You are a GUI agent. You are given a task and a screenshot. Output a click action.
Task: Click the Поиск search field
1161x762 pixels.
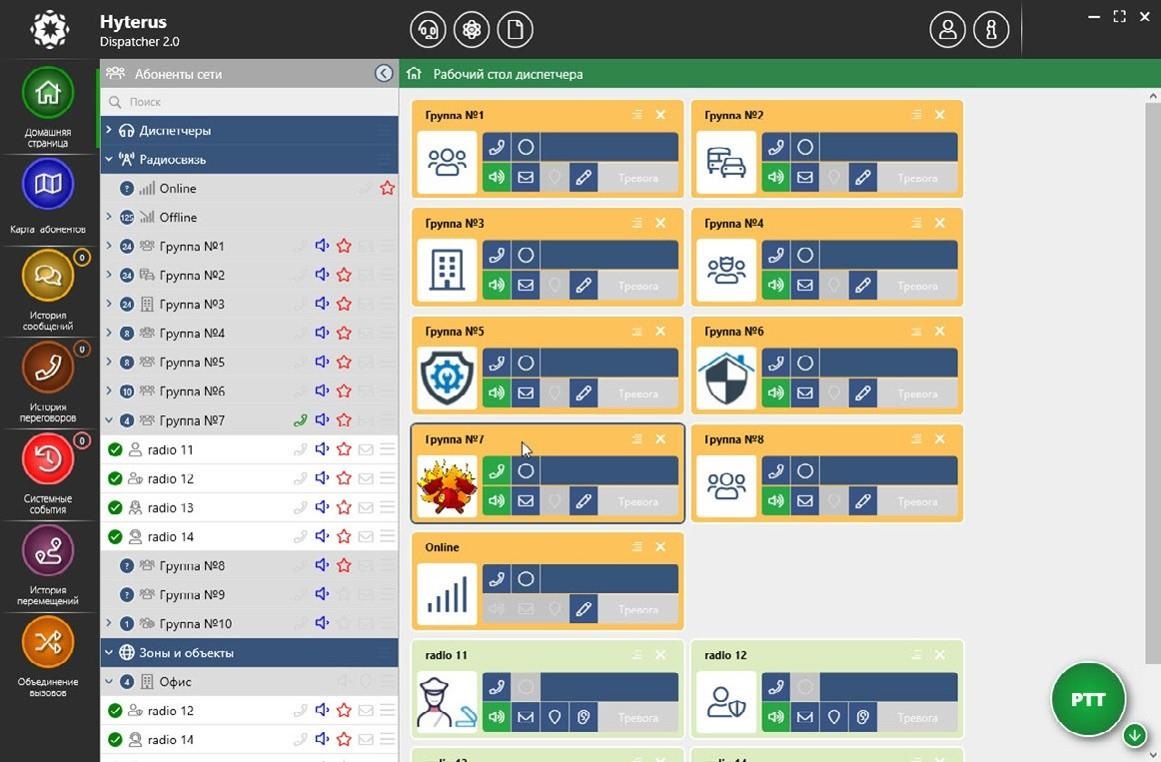click(x=249, y=102)
